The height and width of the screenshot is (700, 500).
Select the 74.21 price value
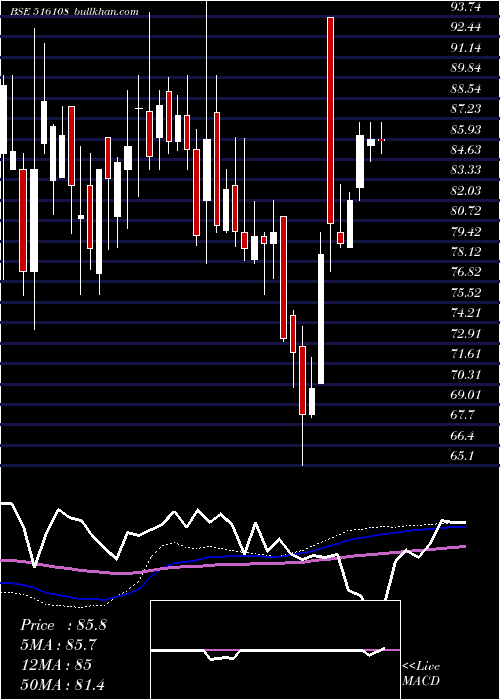pyautogui.click(x=466, y=313)
